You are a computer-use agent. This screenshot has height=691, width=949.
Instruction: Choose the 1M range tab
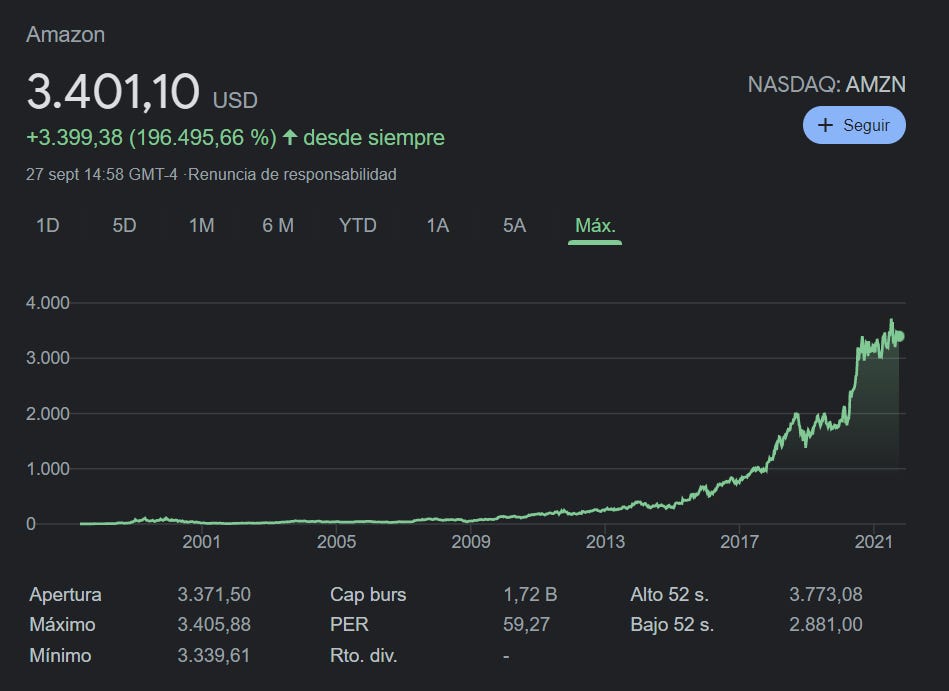(x=202, y=226)
